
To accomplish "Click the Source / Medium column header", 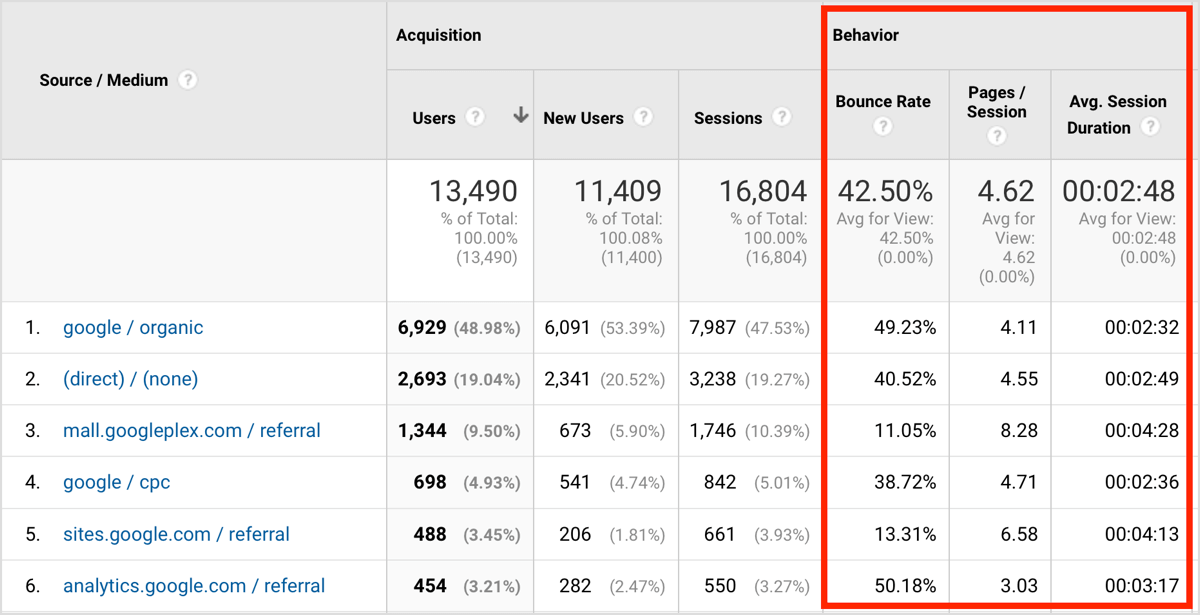I will (x=103, y=80).
